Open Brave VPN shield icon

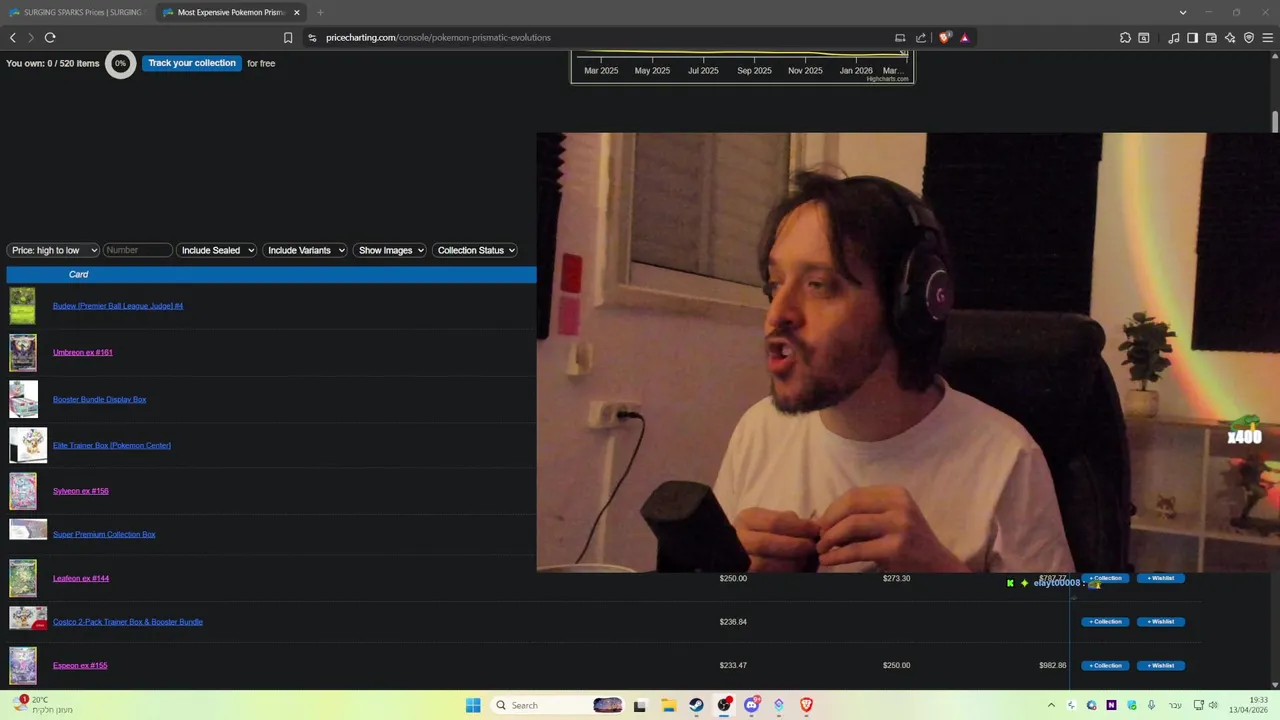pyautogui.click(x=1249, y=38)
